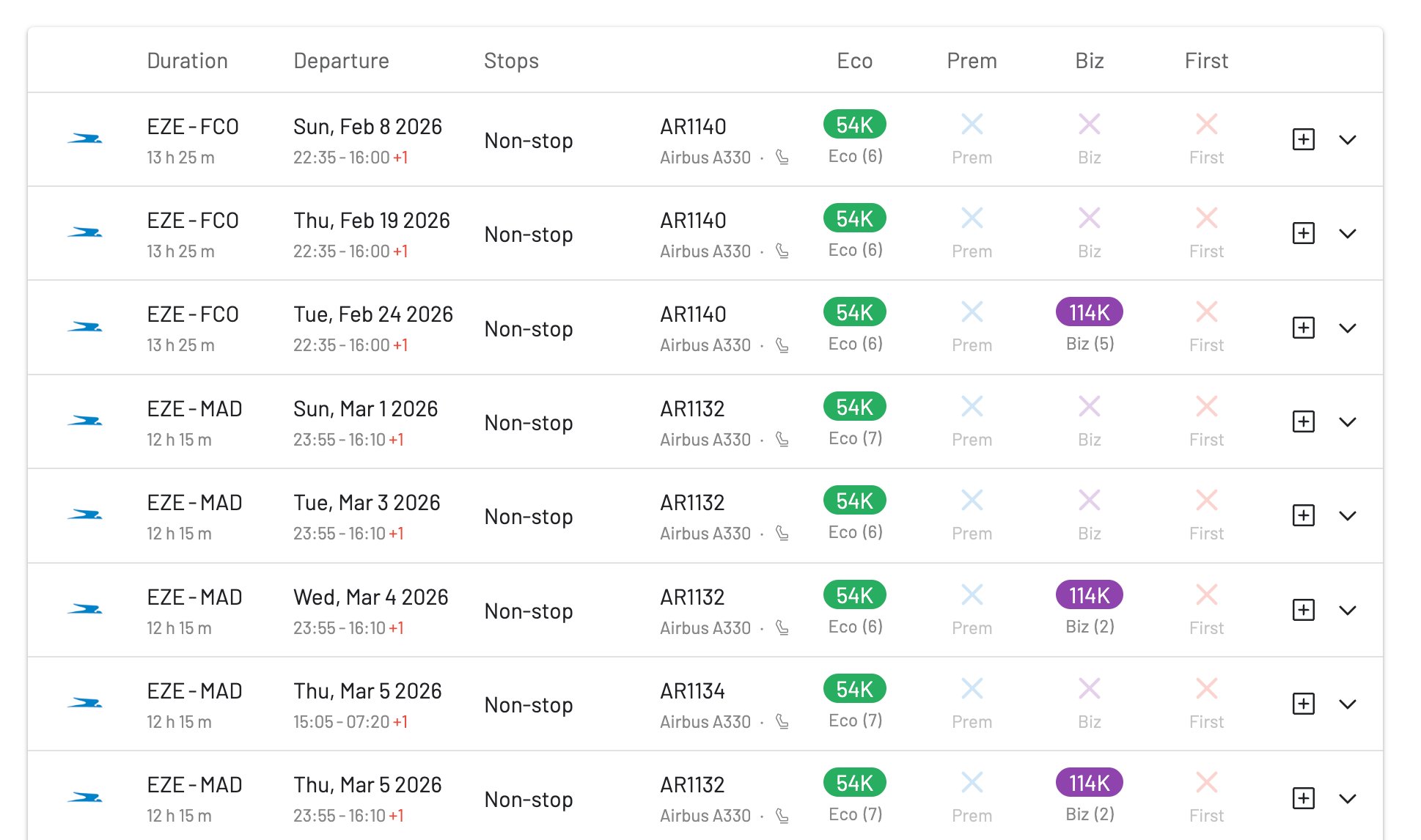
Task: Click the phone icon on the last AR1132 row
Action: (782, 815)
